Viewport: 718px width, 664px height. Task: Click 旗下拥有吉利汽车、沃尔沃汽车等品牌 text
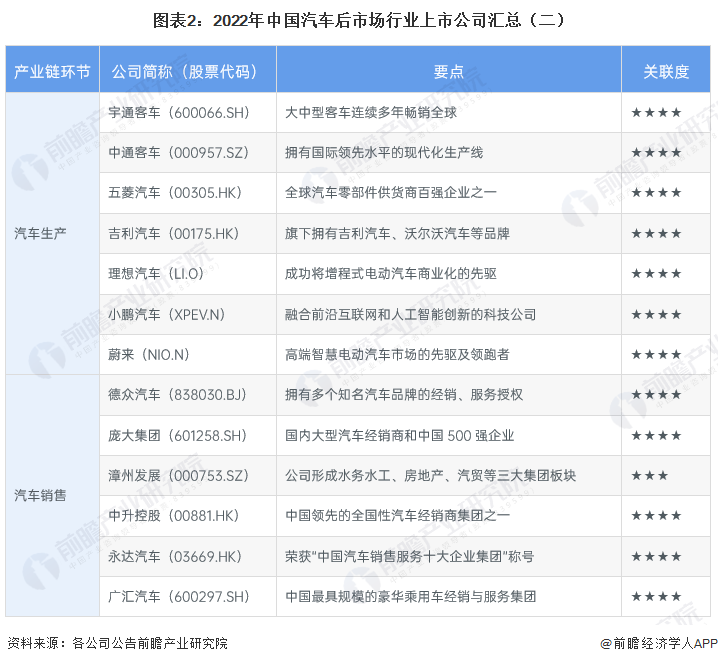[397, 234]
